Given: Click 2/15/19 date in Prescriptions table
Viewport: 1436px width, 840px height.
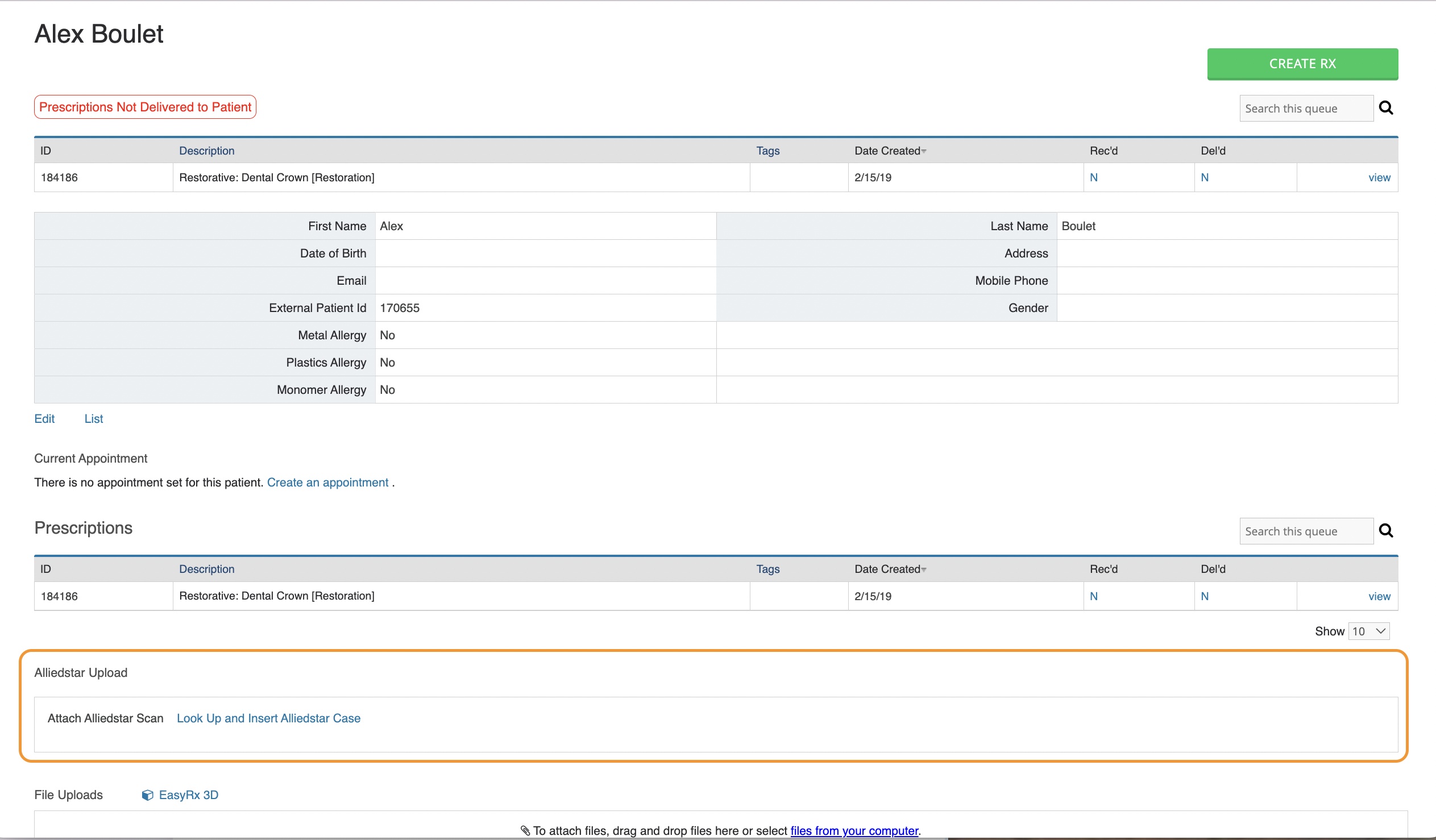Looking at the screenshot, I should click(x=873, y=596).
